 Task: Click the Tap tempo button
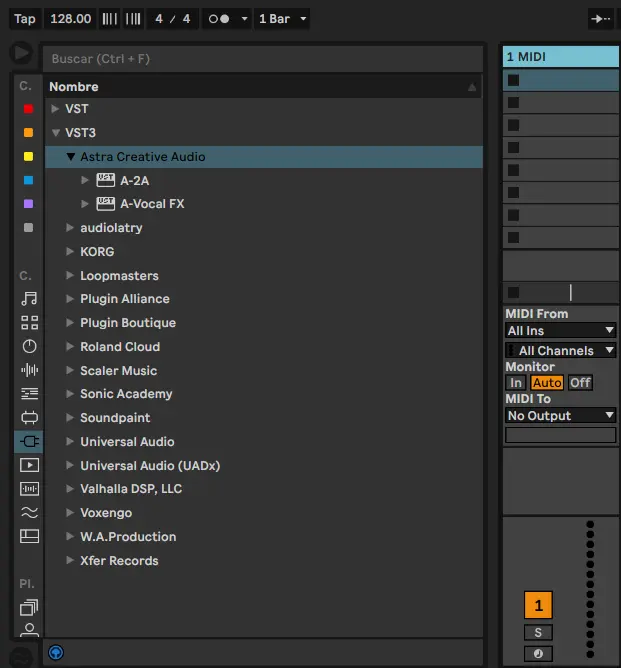tap(25, 19)
